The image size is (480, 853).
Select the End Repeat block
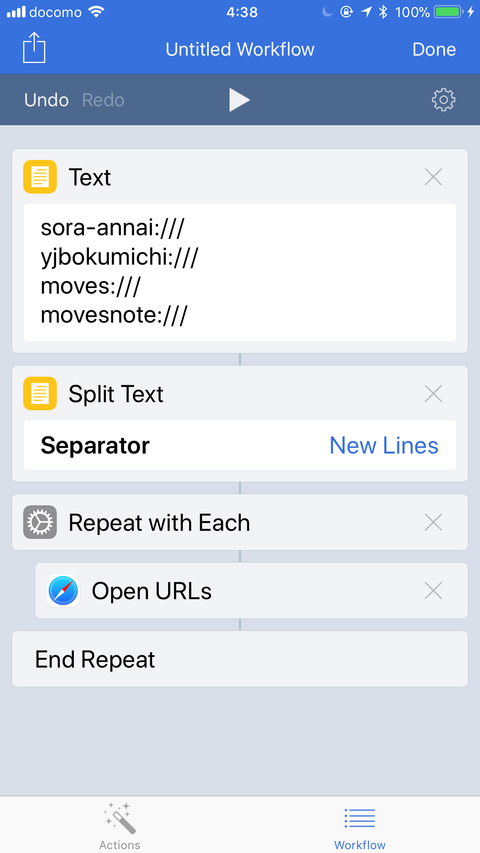(x=240, y=659)
